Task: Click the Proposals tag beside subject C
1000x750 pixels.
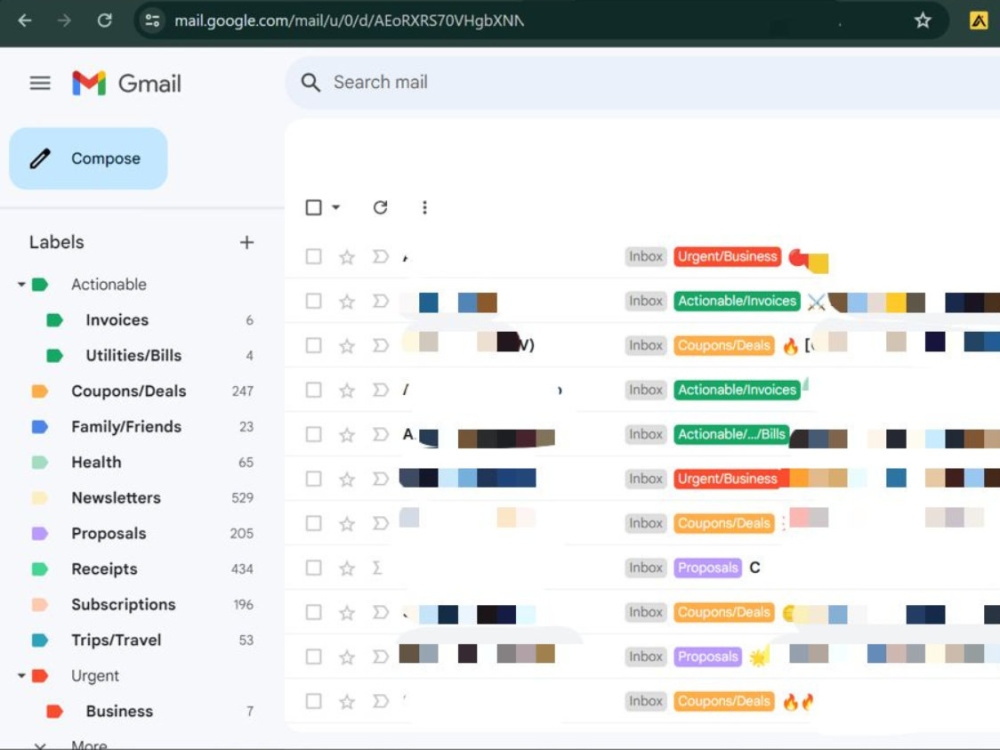Action: coord(707,568)
